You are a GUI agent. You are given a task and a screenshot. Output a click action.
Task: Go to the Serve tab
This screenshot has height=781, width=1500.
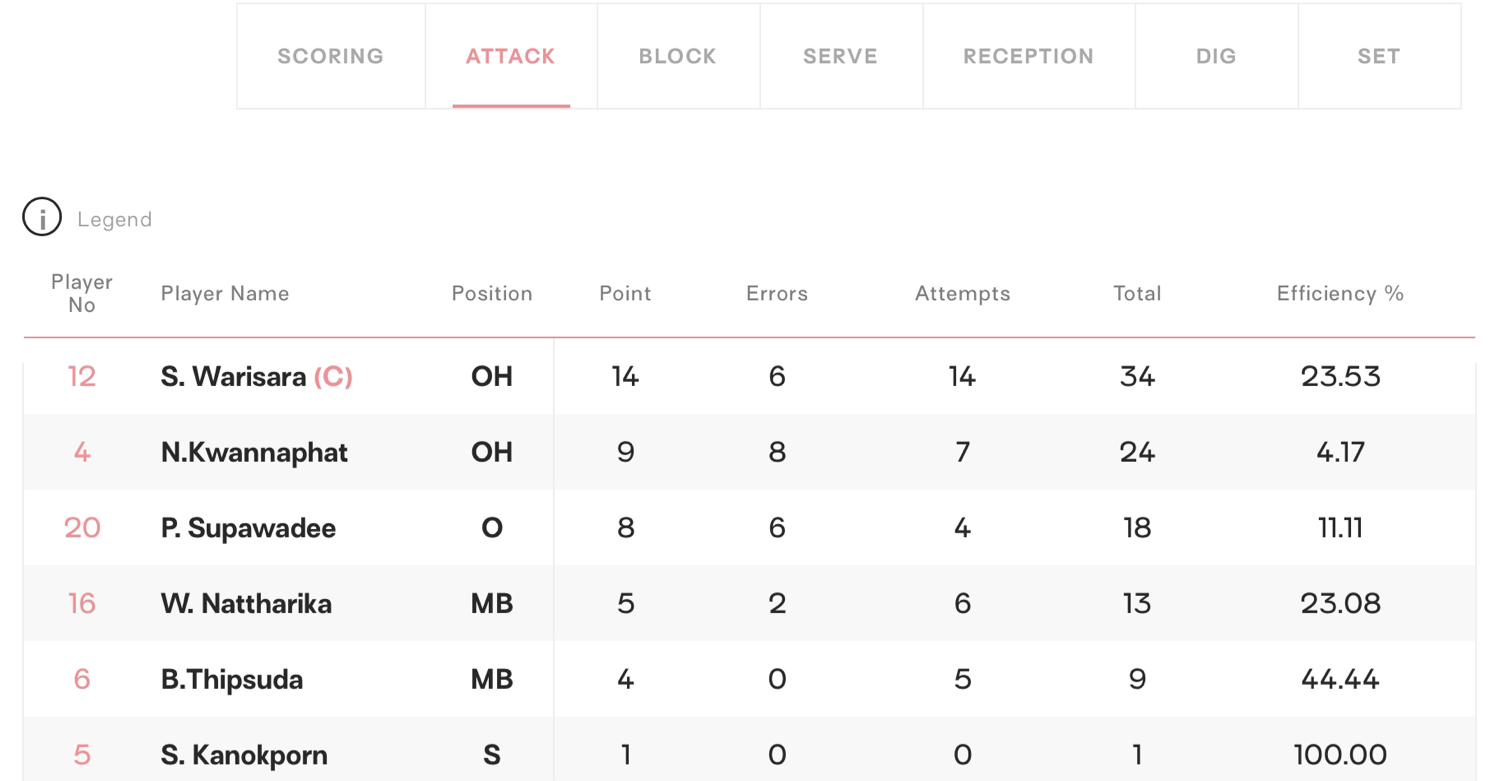click(x=841, y=56)
